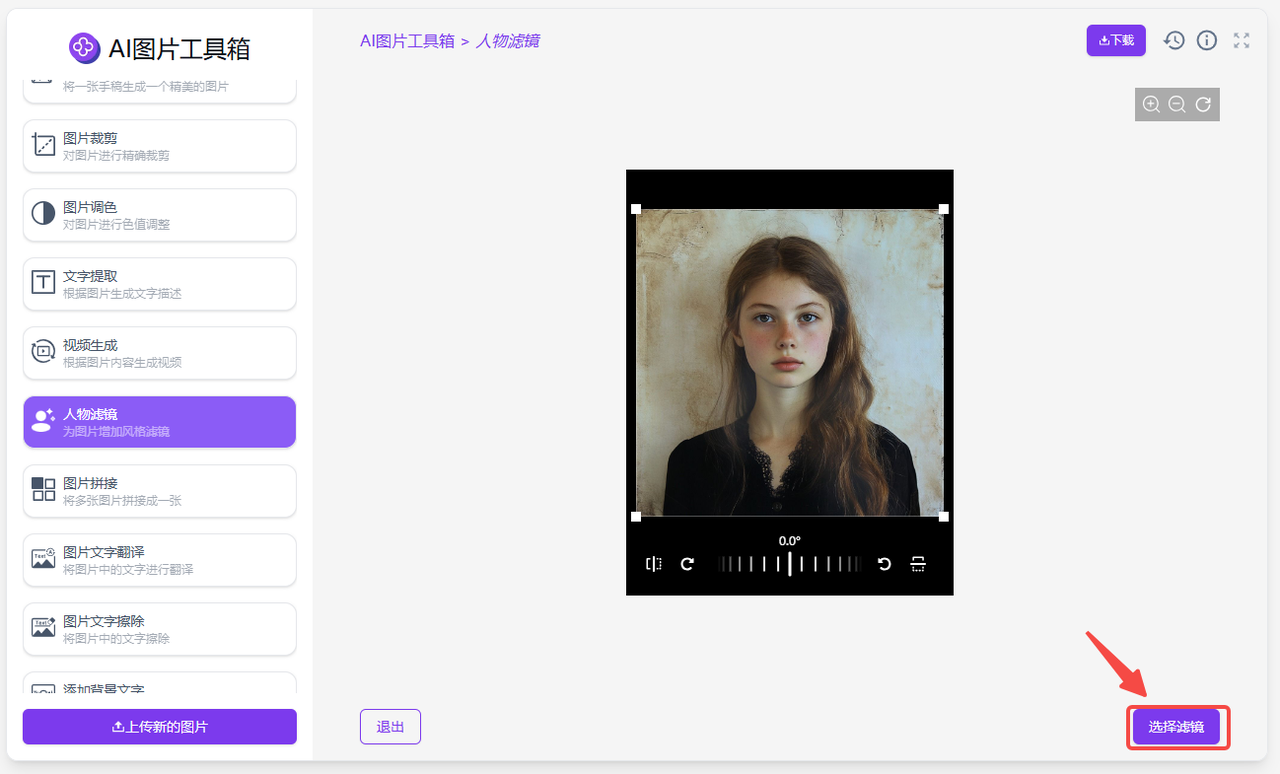Viewport: 1280px width, 774px height.
Task: Flip image vertically icon
Action: (918, 564)
